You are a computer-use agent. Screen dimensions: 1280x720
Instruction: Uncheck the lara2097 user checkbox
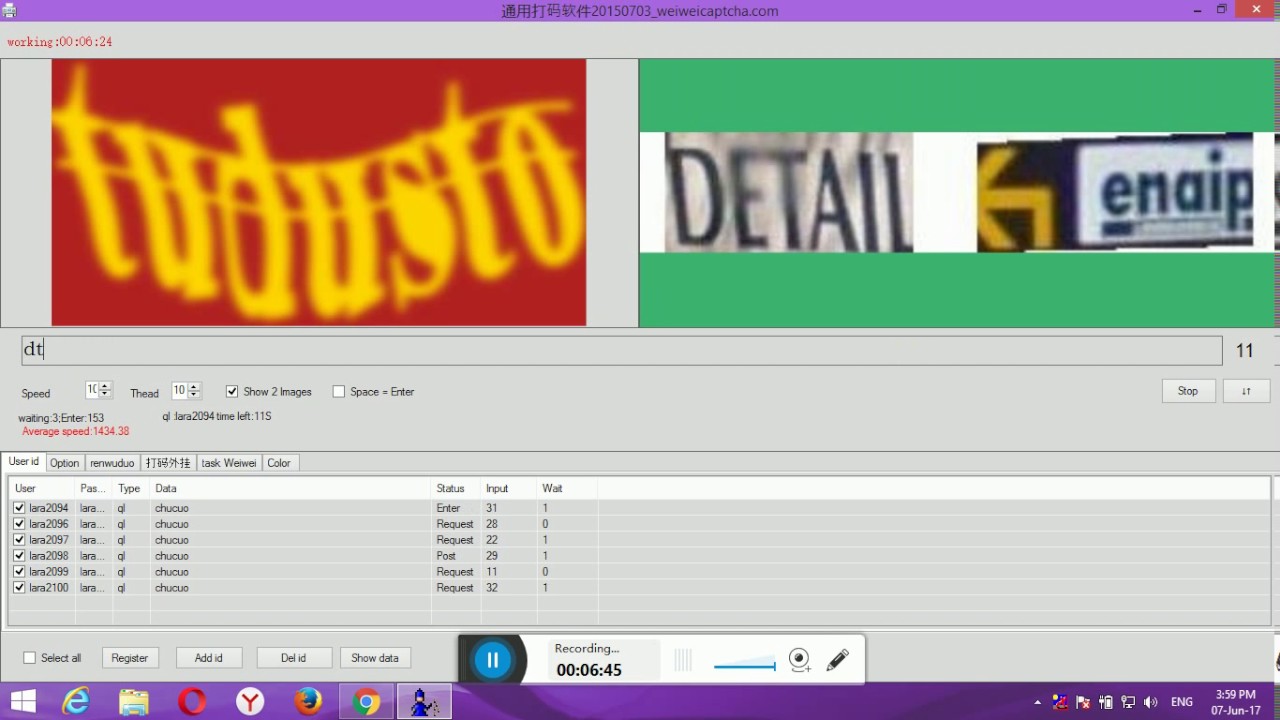(x=19, y=540)
